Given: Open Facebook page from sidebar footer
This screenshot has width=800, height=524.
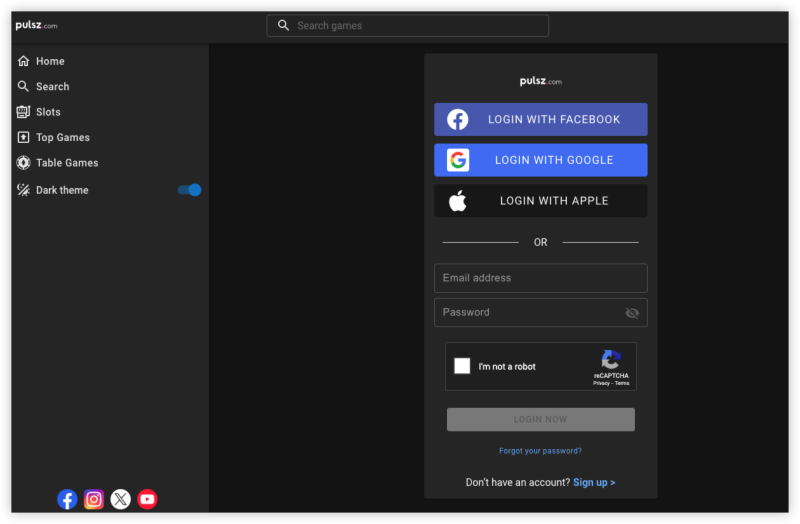Looking at the screenshot, I should (67, 499).
